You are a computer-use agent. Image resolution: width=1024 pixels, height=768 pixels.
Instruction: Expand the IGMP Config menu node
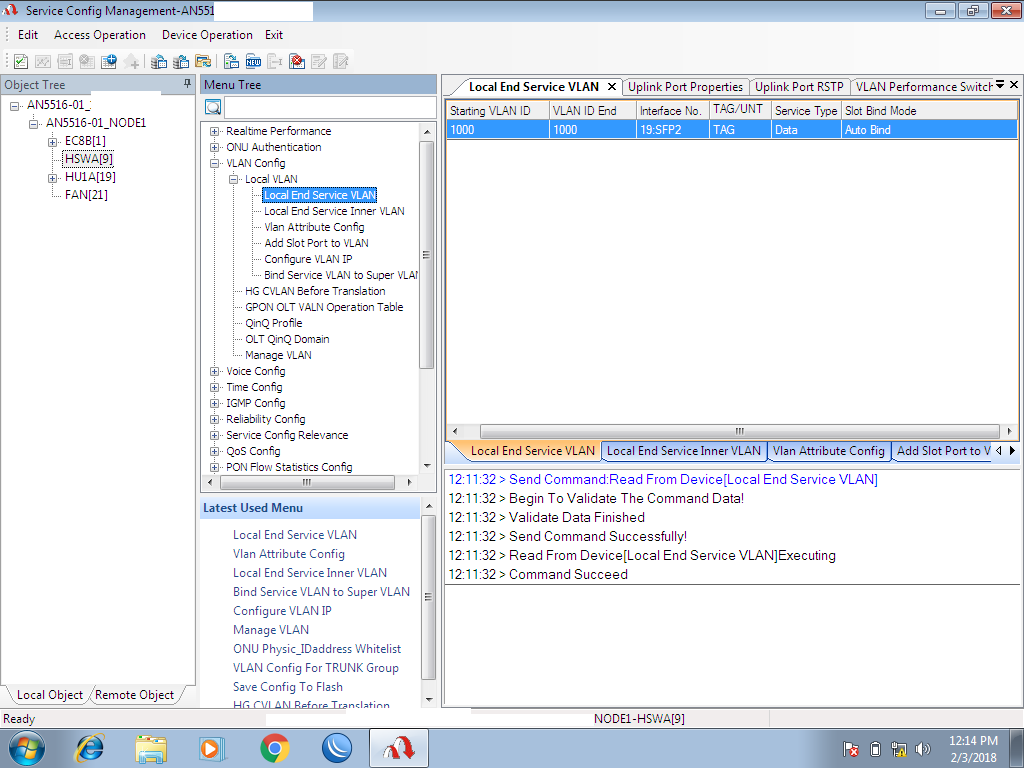click(x=214, y=403)
